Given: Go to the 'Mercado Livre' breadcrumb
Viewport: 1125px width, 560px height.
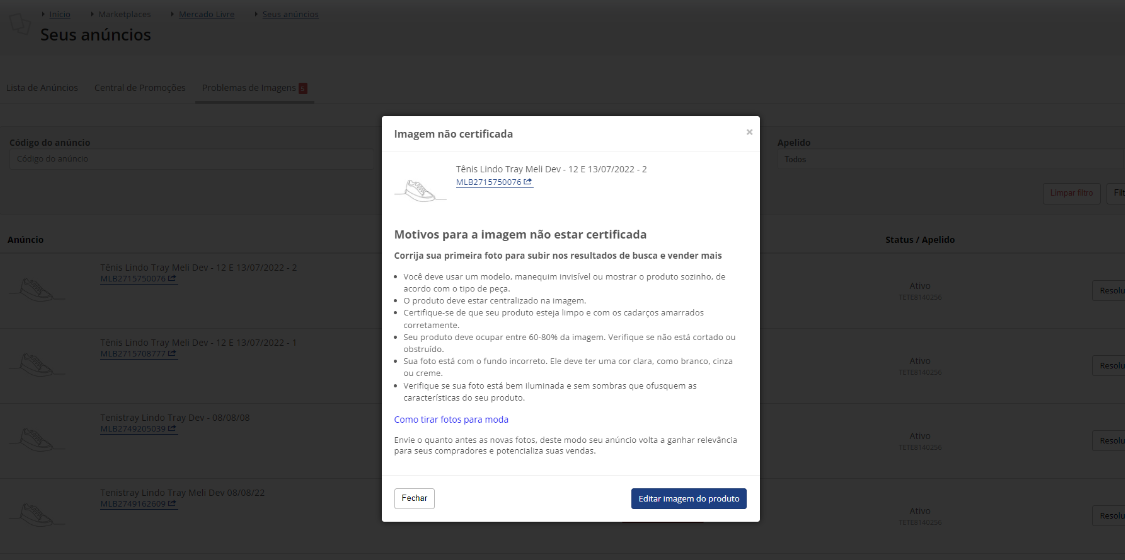Looking at the screenshot, I should coord(207,14).
